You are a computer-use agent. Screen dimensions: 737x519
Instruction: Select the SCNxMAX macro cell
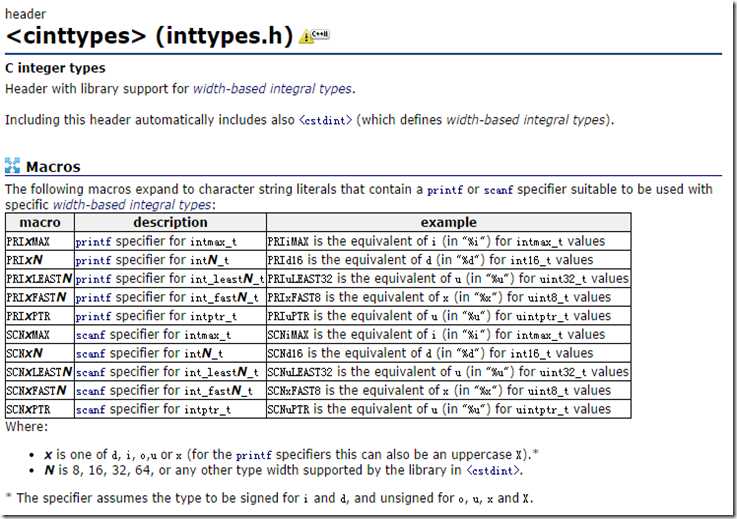[x=40, y=335]
